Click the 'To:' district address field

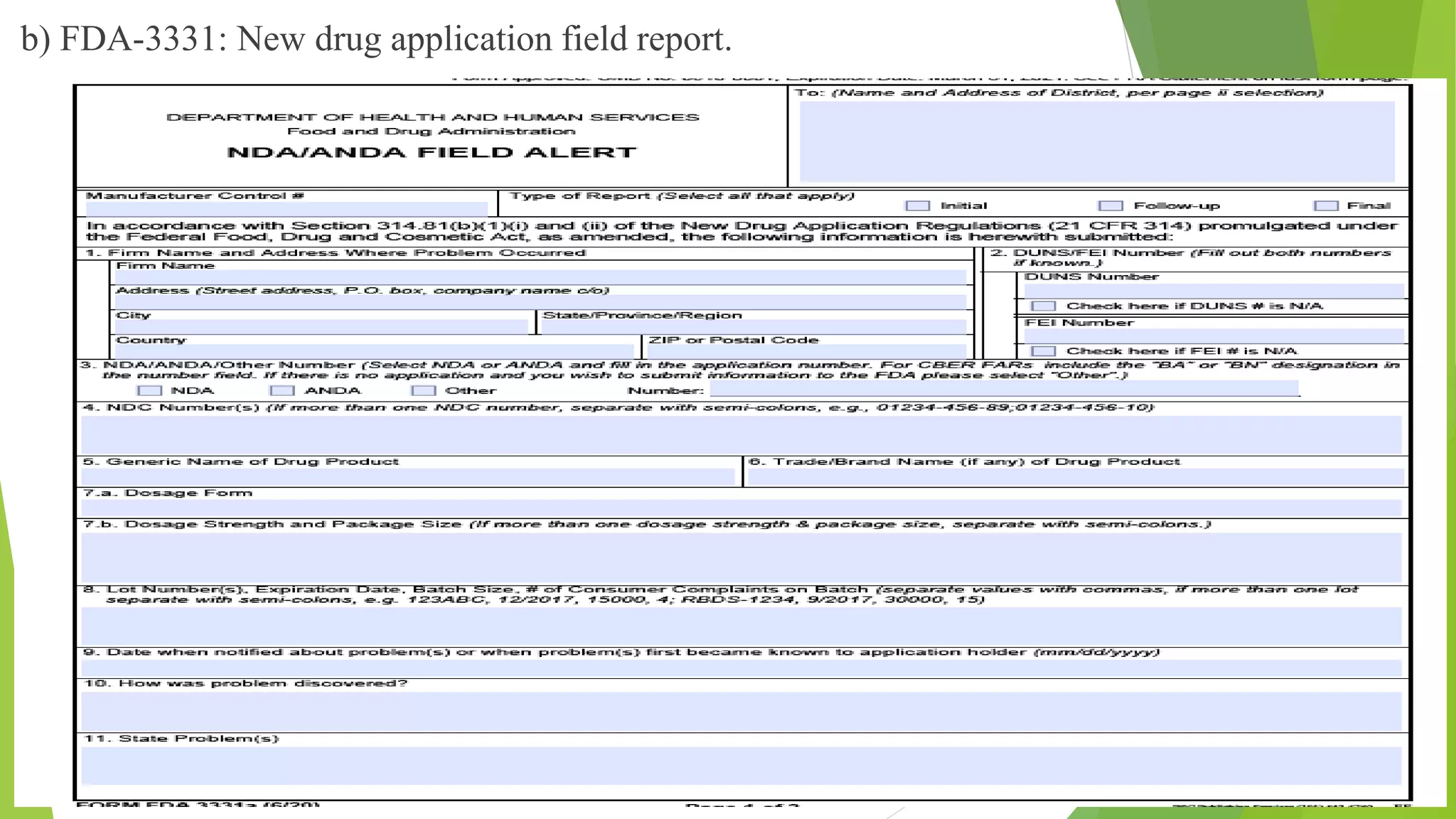click(1096, 142)
